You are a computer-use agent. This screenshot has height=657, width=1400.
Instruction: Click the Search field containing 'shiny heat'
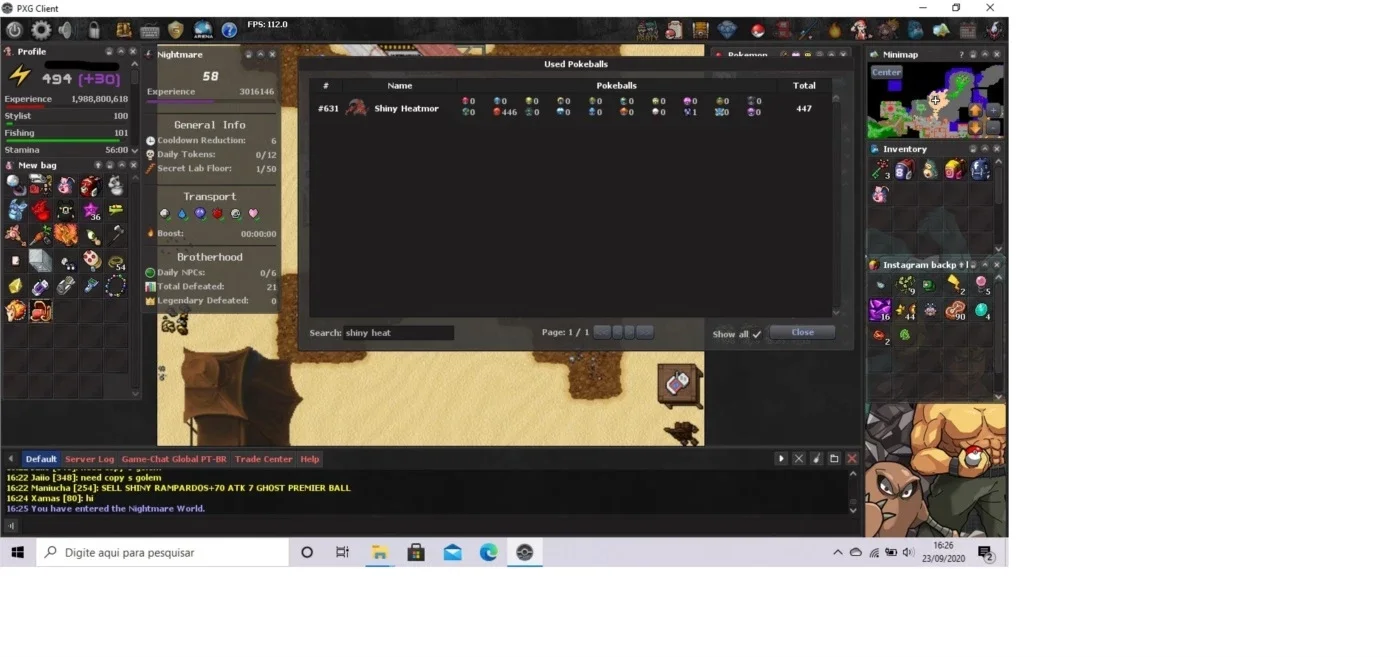tap(398, 333)
